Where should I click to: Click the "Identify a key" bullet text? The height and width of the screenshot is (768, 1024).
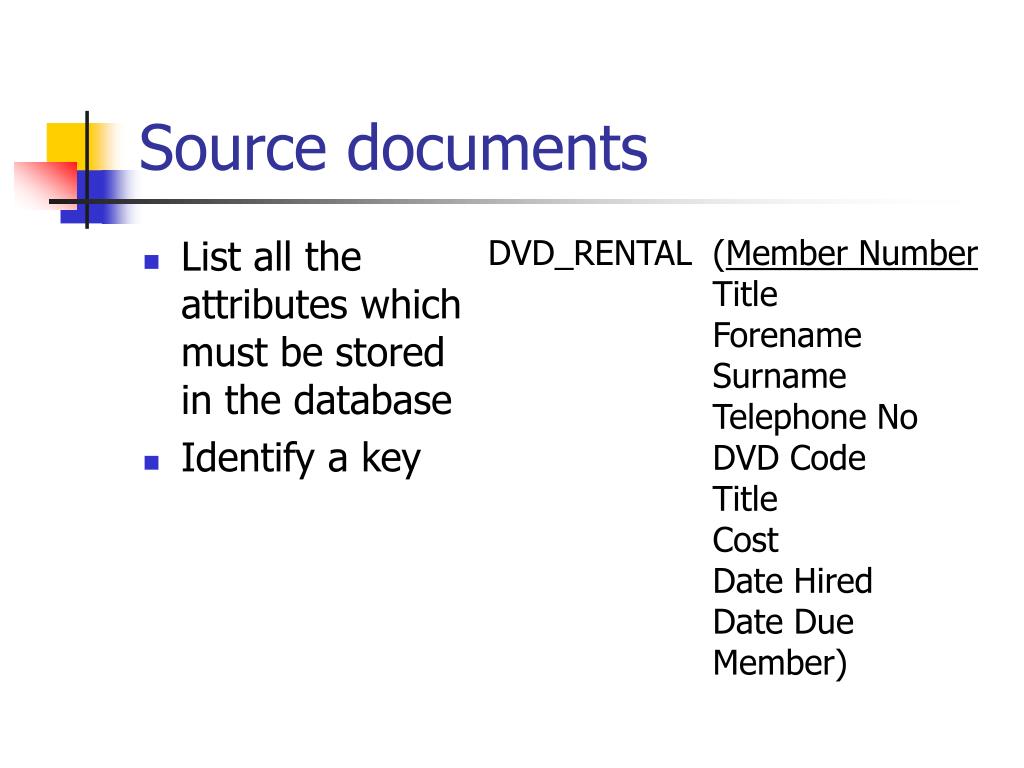(x=301, y=458)
